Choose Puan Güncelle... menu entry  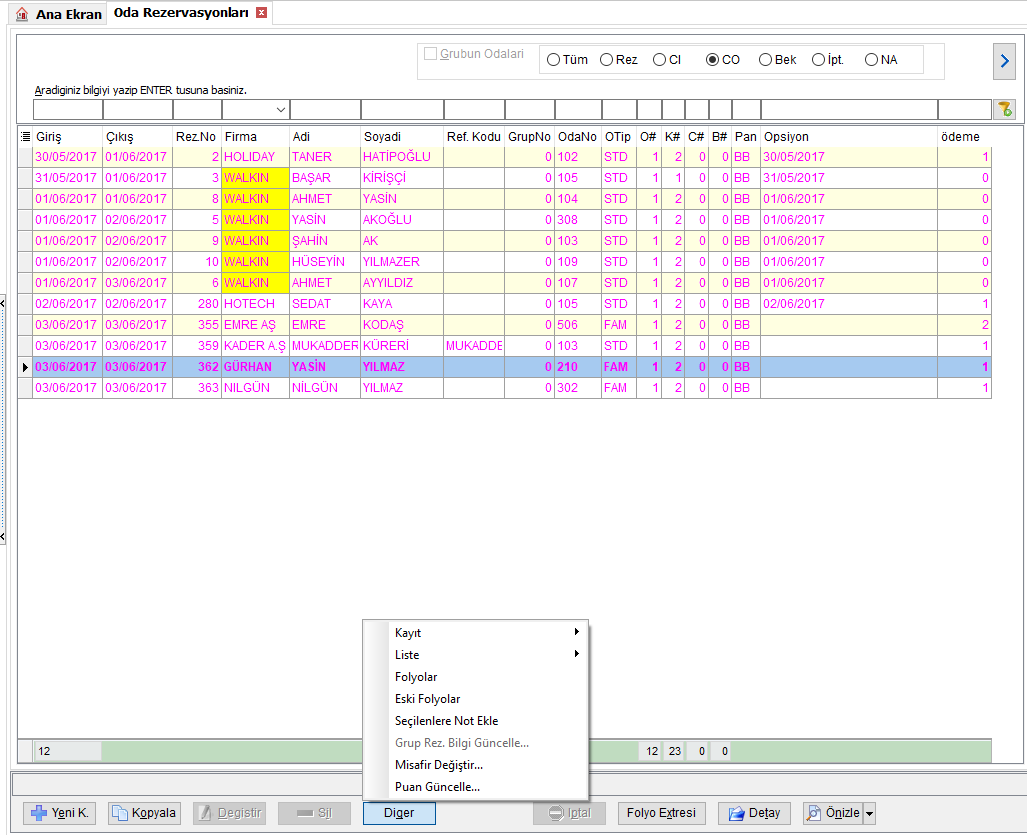click(x=476, y=787)
